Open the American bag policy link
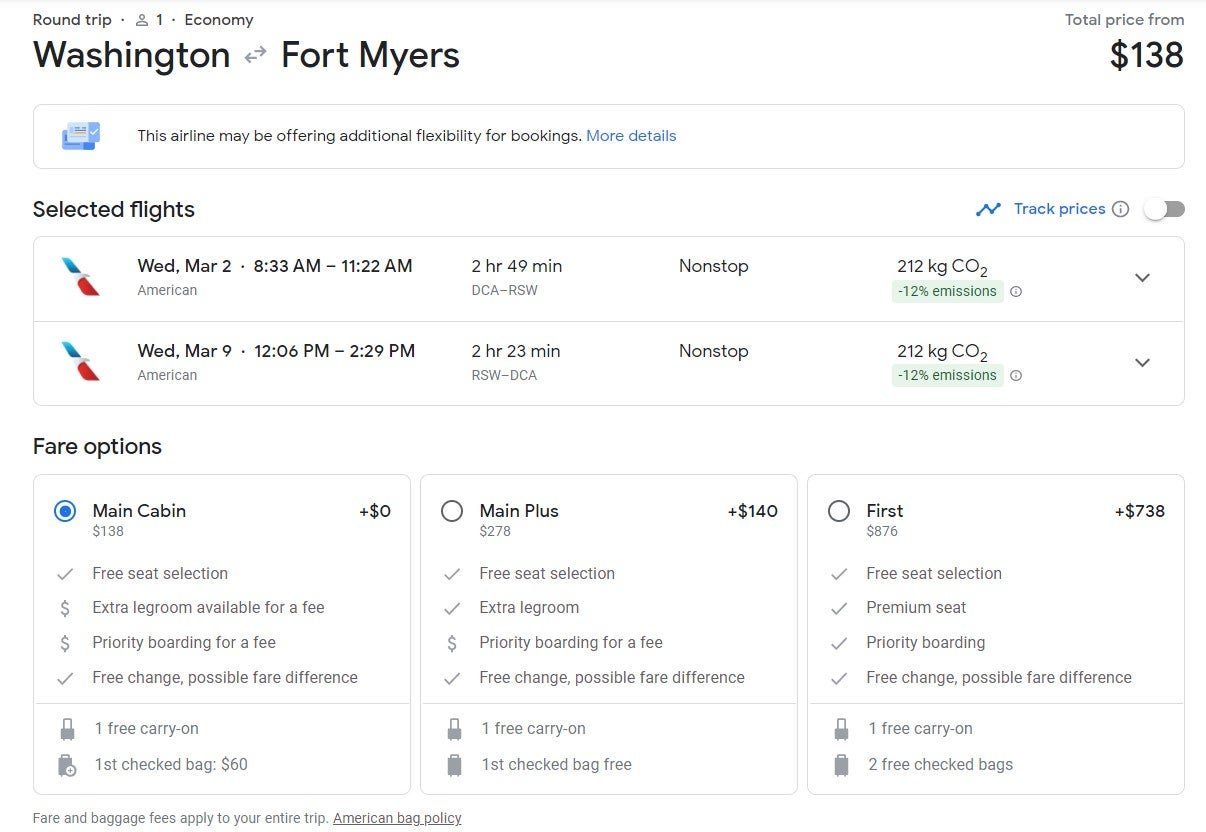Viewport: 1206px width, 832px height. click(397, 818)
